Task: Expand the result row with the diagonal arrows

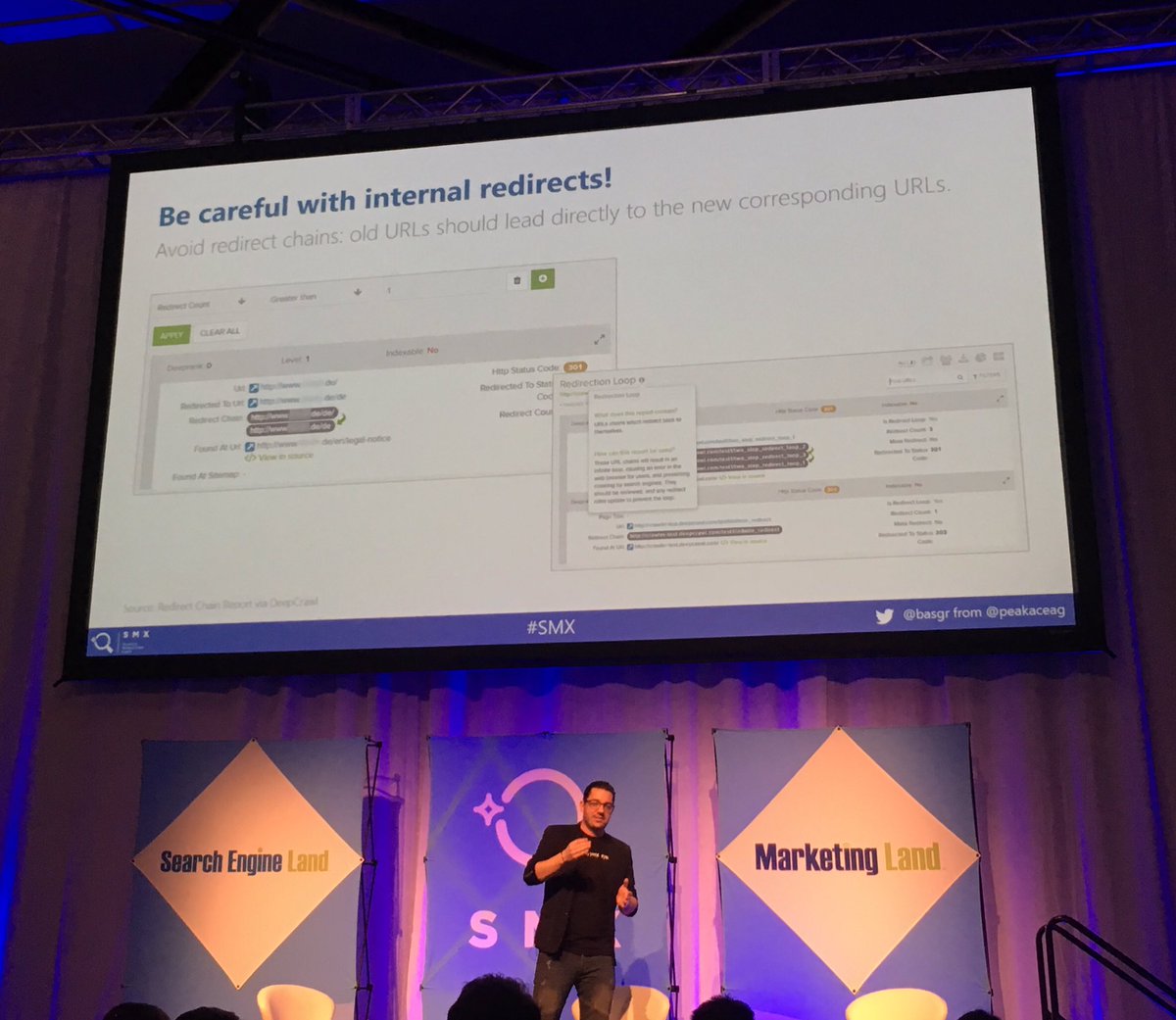Action: coord(601,341)
